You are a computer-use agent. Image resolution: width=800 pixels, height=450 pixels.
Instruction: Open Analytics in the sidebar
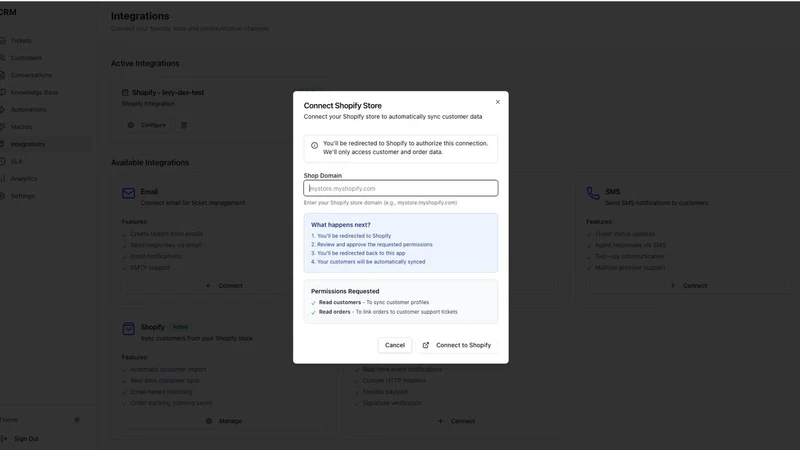click(23, 179)
